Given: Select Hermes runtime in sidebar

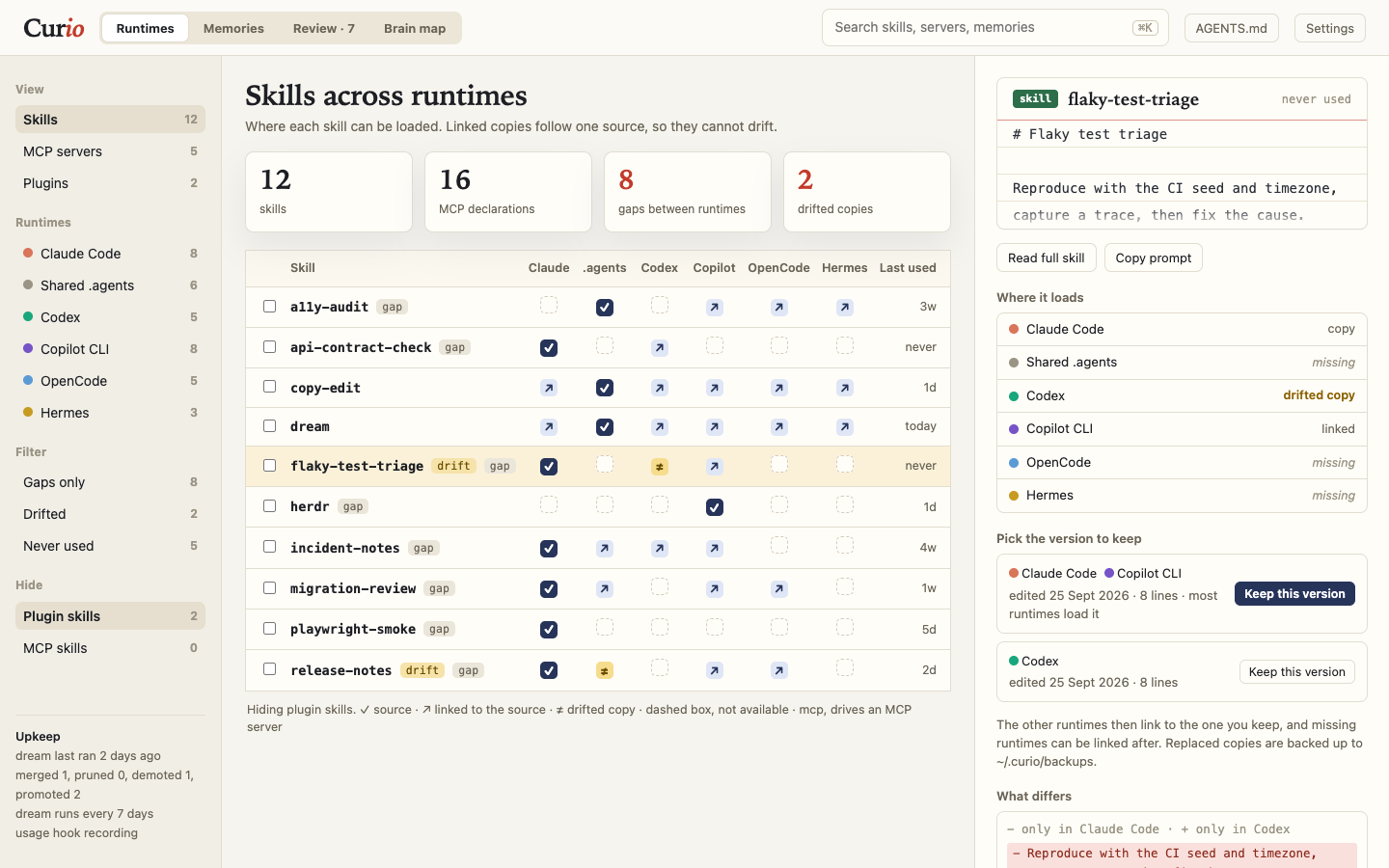Looking at the screenshot, I should (x=110, y=413).
